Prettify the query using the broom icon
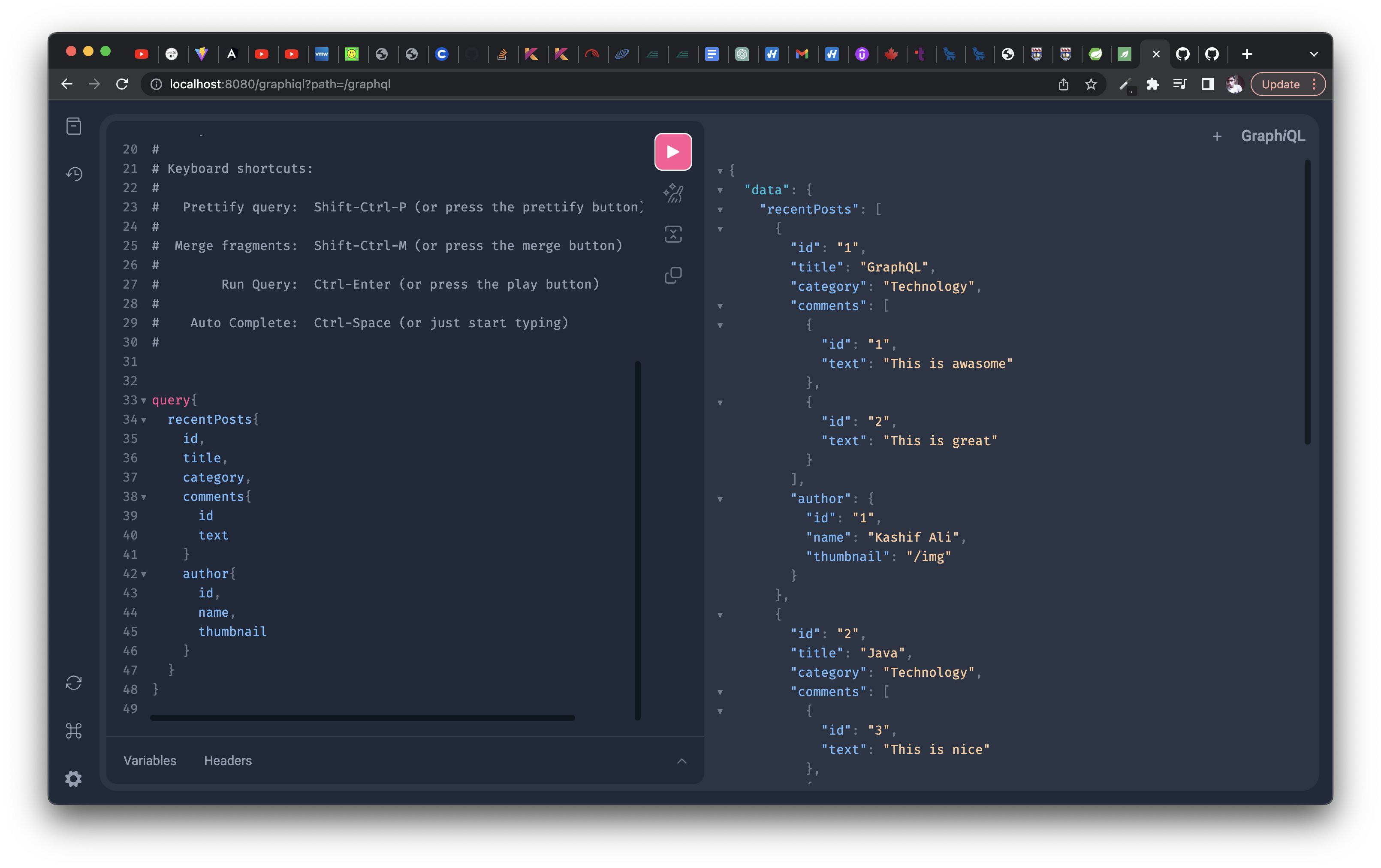This screenshot has width=1381, height=868. (x=673, y=194)
